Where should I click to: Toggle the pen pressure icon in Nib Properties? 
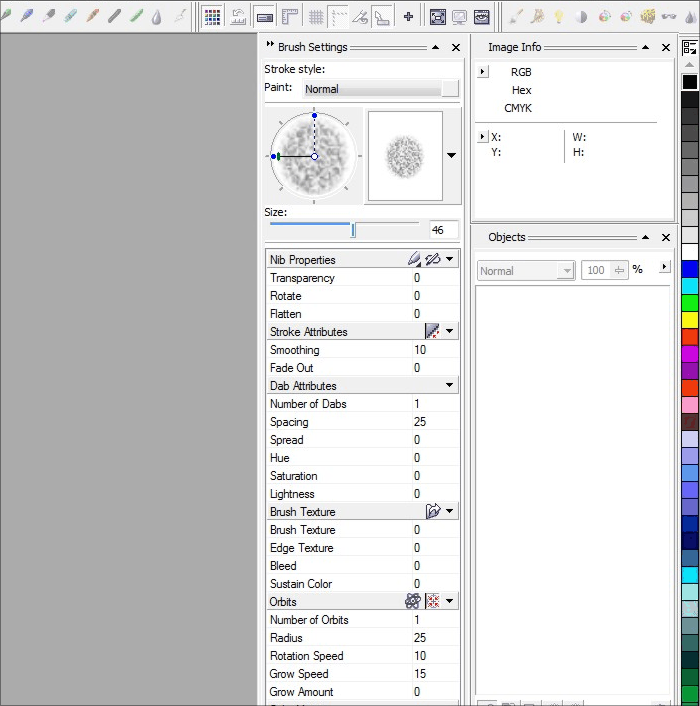pyautogui.click(x=433, y=260)
